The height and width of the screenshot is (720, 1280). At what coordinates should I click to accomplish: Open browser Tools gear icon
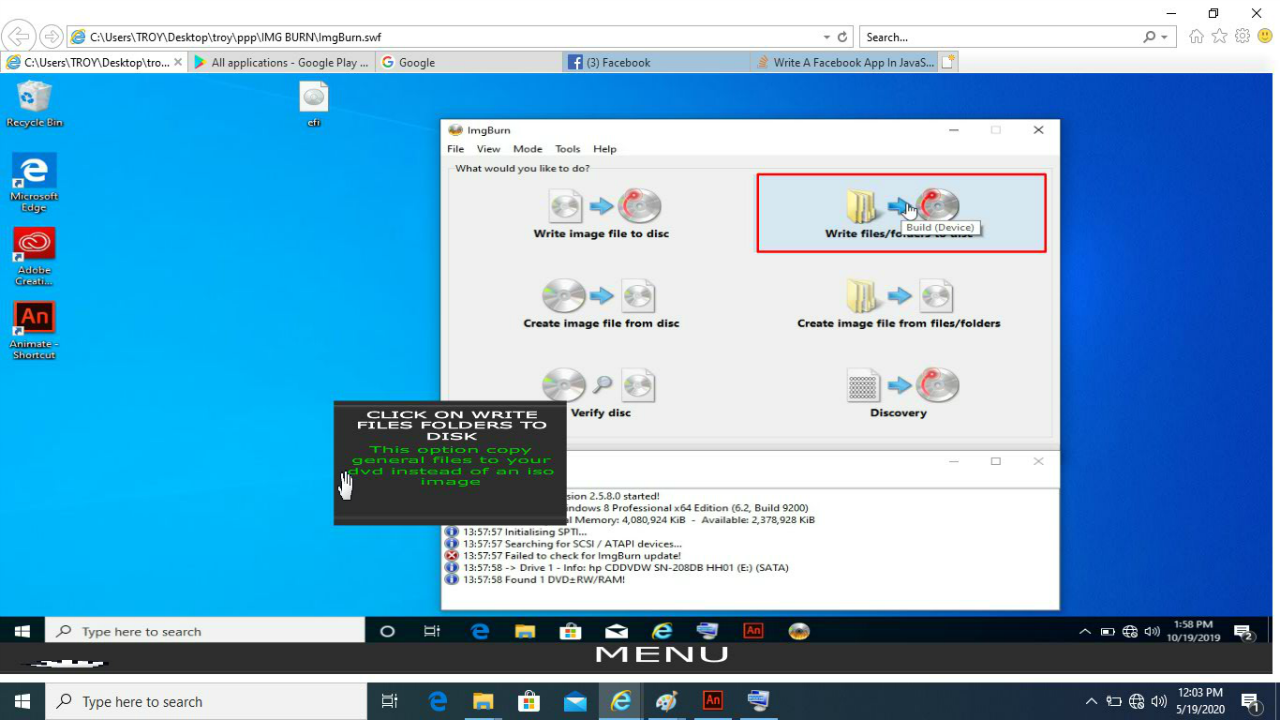click(1242, 37)
